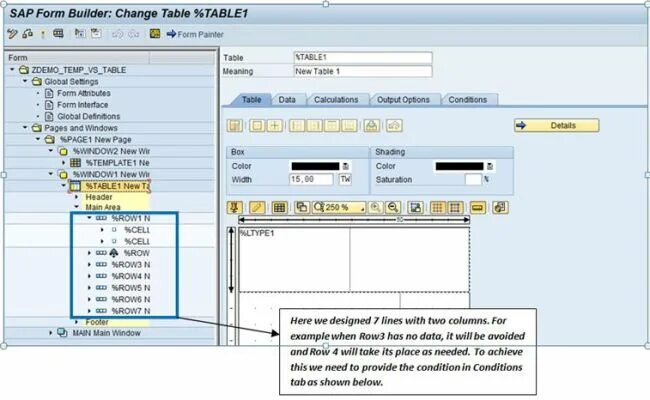Expand the MAIN Main Window node
This screenshot has height=400, width=650.
click(x=51, y=333)
